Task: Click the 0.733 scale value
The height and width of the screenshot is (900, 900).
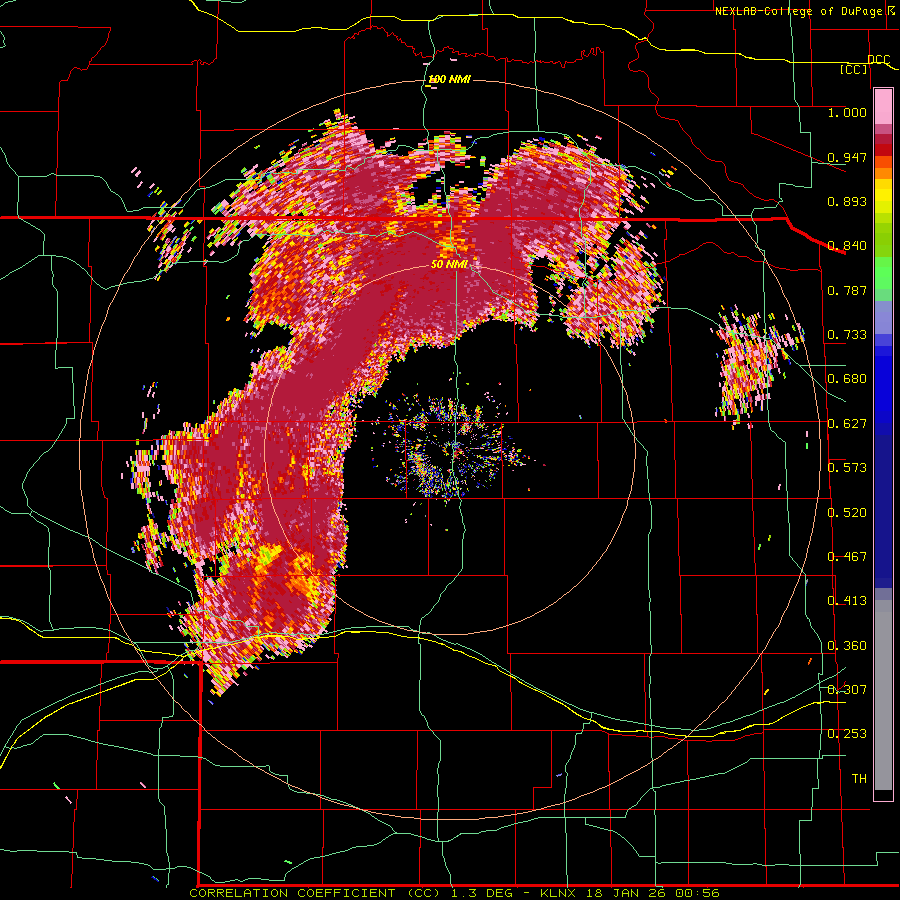Action: click(x=847, y=335)
